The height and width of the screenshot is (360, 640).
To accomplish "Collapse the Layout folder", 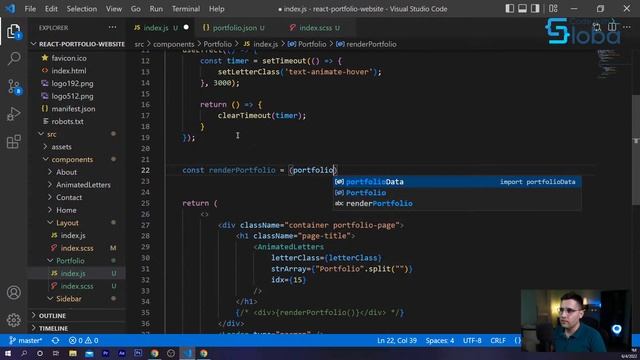I will tap(77, 222).
